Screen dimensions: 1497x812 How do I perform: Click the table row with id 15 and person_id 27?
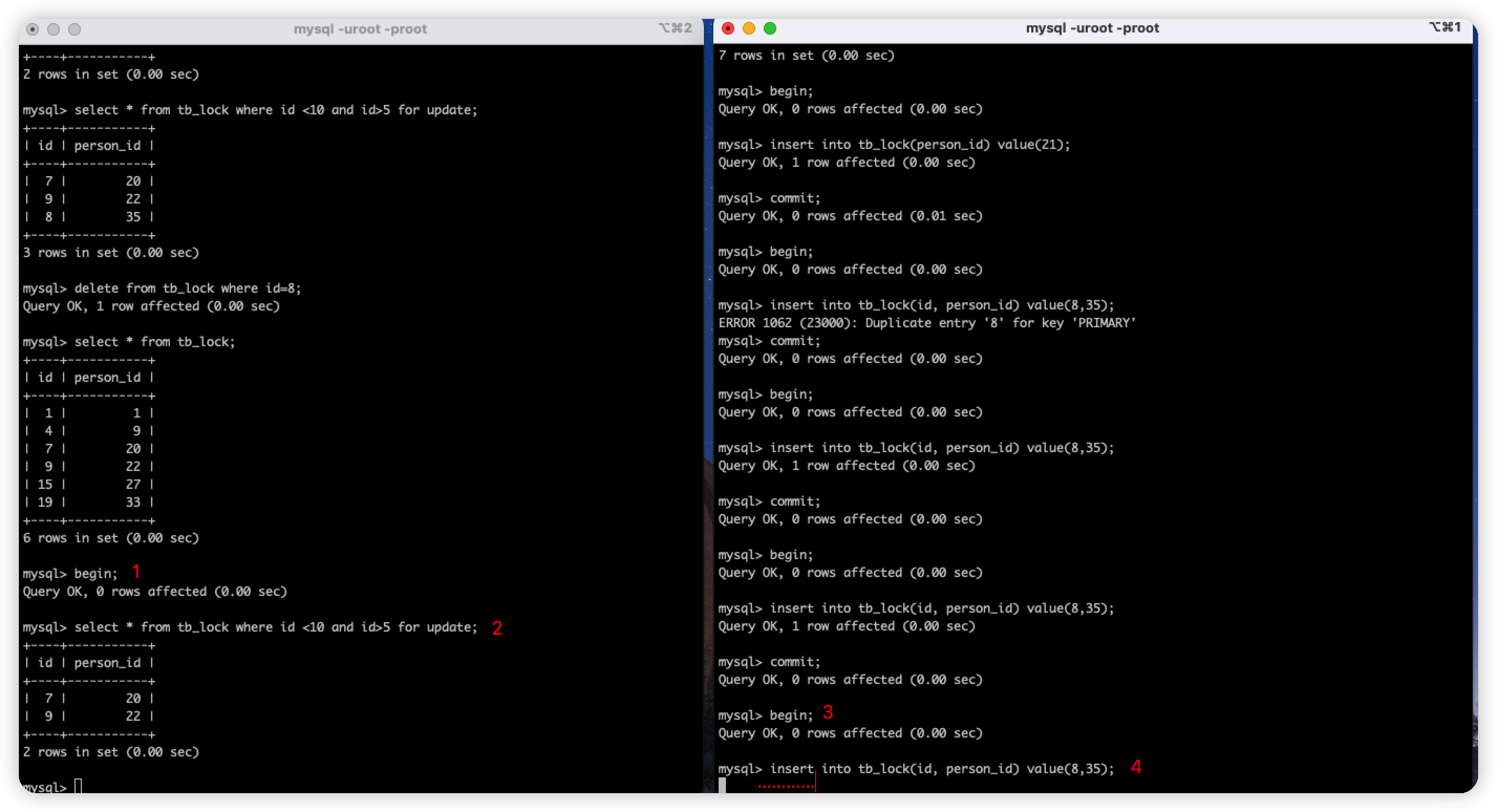pos(89,484)
